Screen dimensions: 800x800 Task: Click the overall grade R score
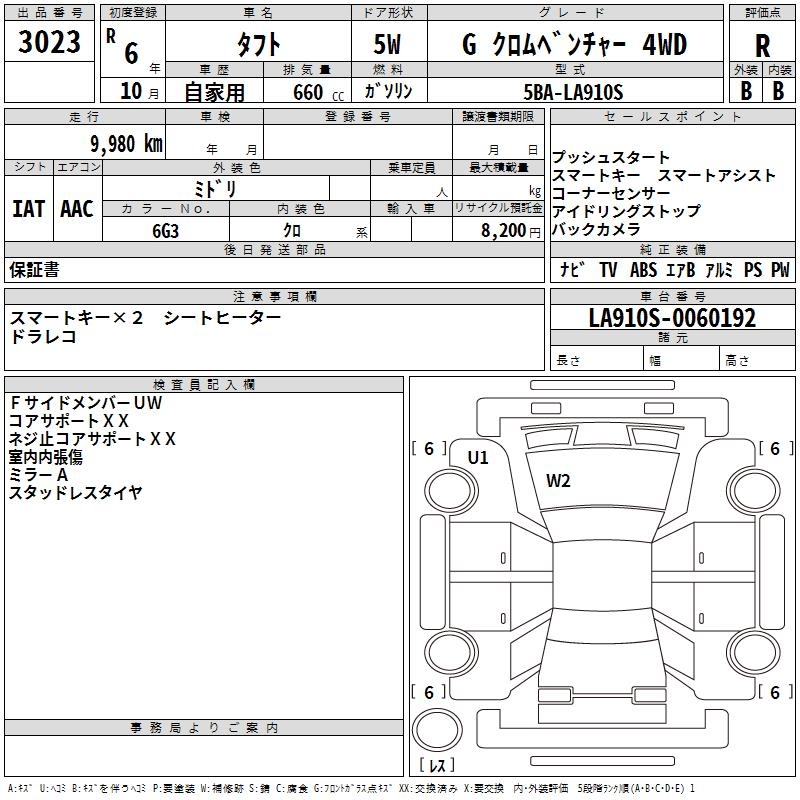(763, 45)
